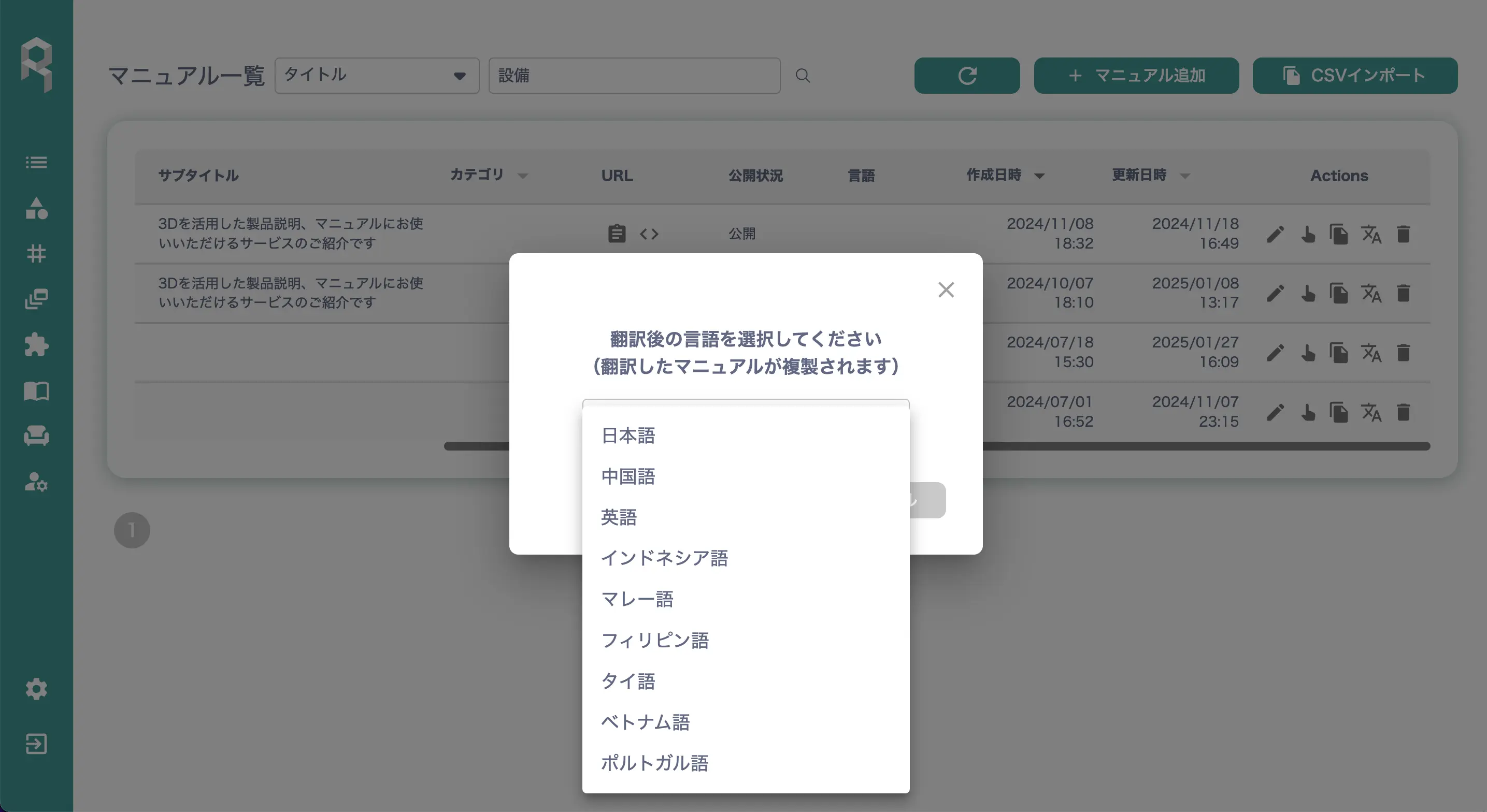Click the logout icon in sidebar
Viewport: 1487px width, 812px height.
coord(36,744)
